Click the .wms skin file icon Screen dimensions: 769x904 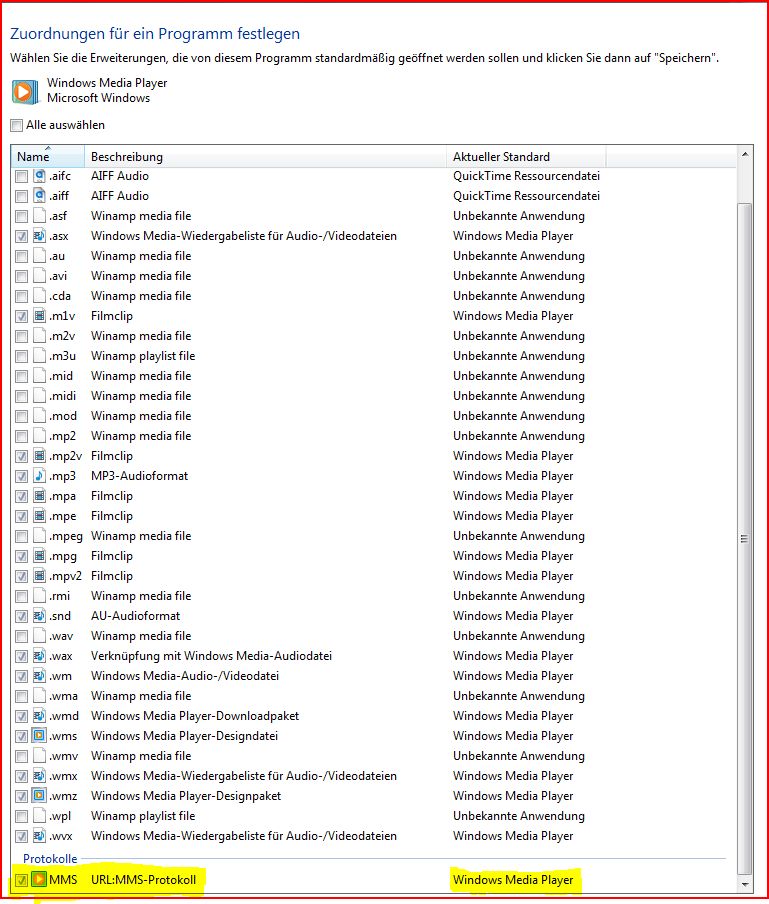tap(39, 736)
